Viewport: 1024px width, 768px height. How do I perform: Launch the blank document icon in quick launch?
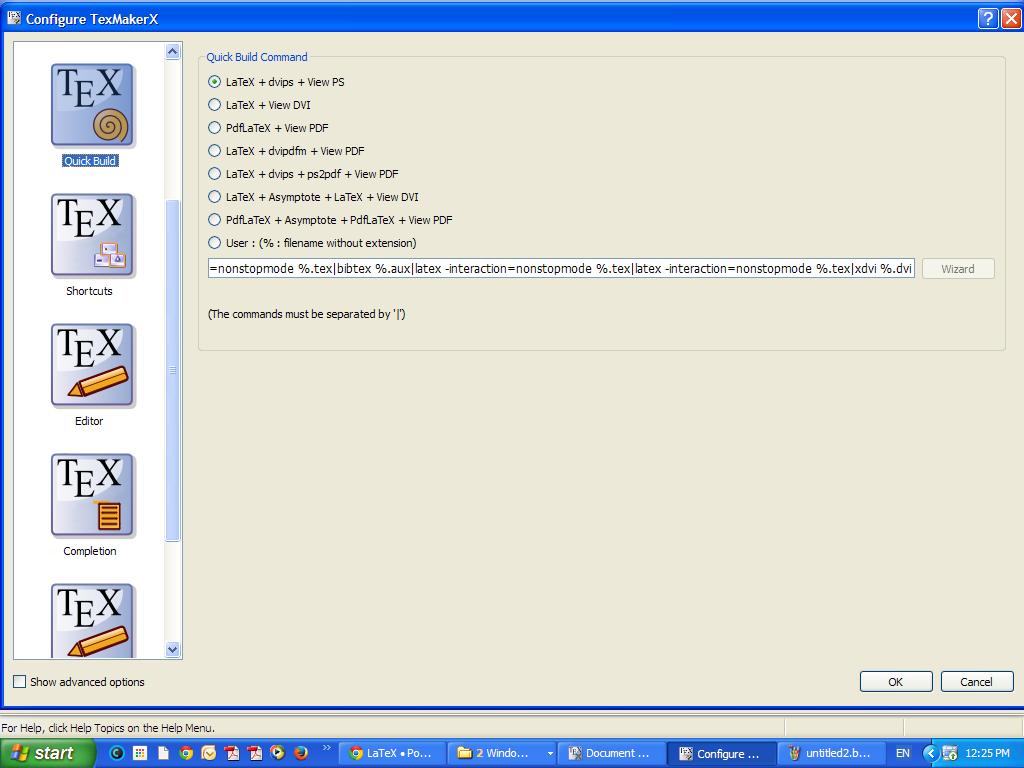[163, 753]
